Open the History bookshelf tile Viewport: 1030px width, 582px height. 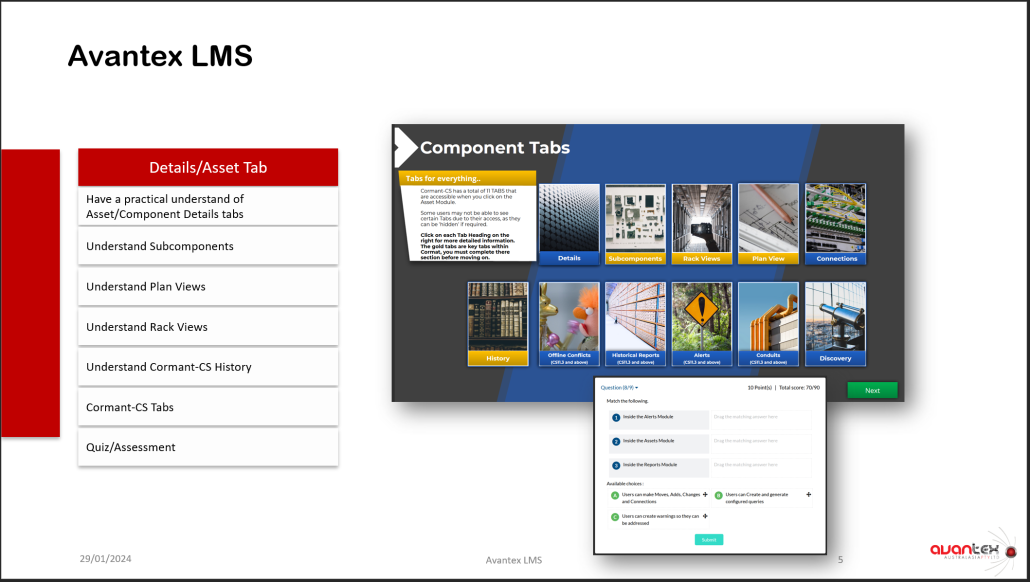coord(498,324)
